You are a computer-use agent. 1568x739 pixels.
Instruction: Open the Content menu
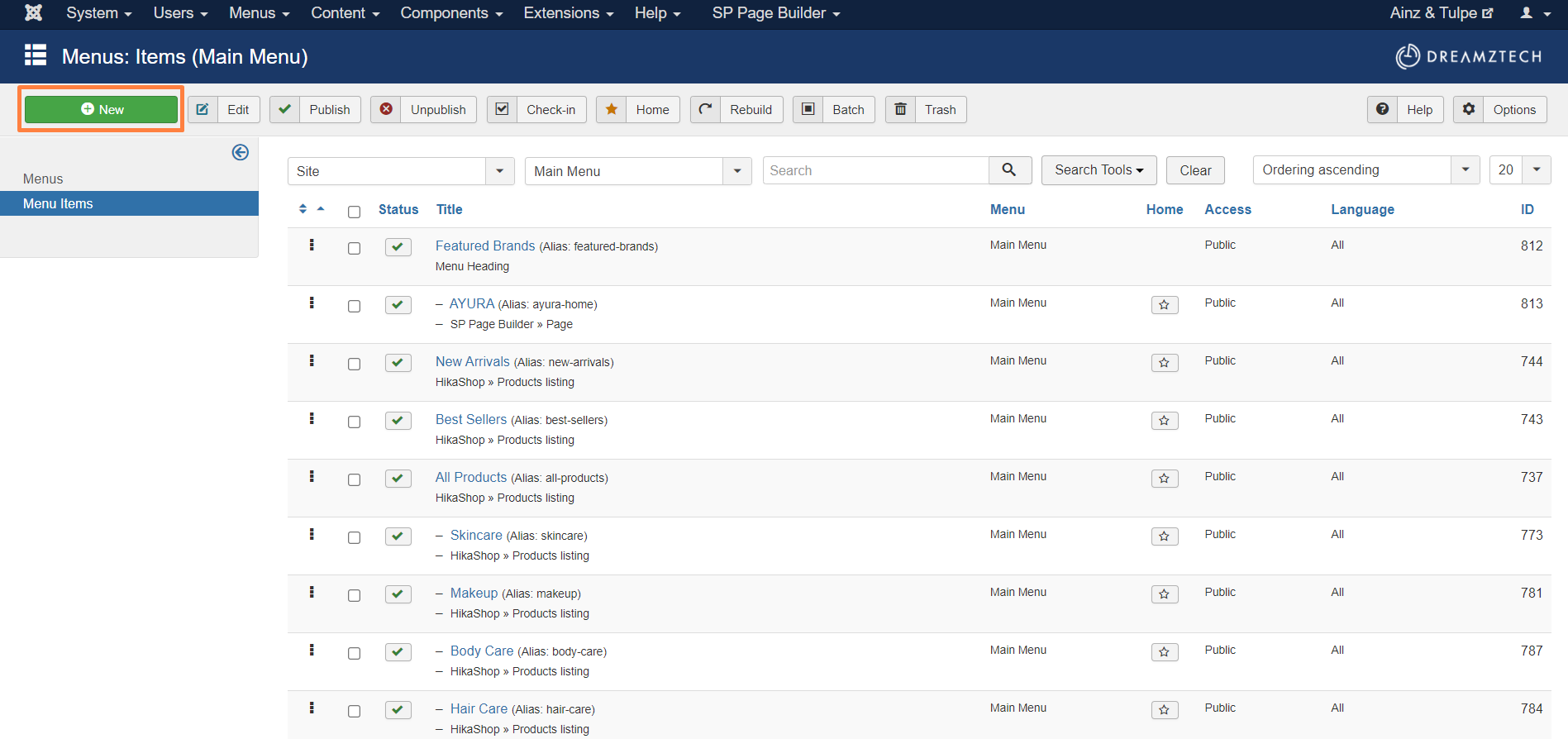tap(345, 13)
